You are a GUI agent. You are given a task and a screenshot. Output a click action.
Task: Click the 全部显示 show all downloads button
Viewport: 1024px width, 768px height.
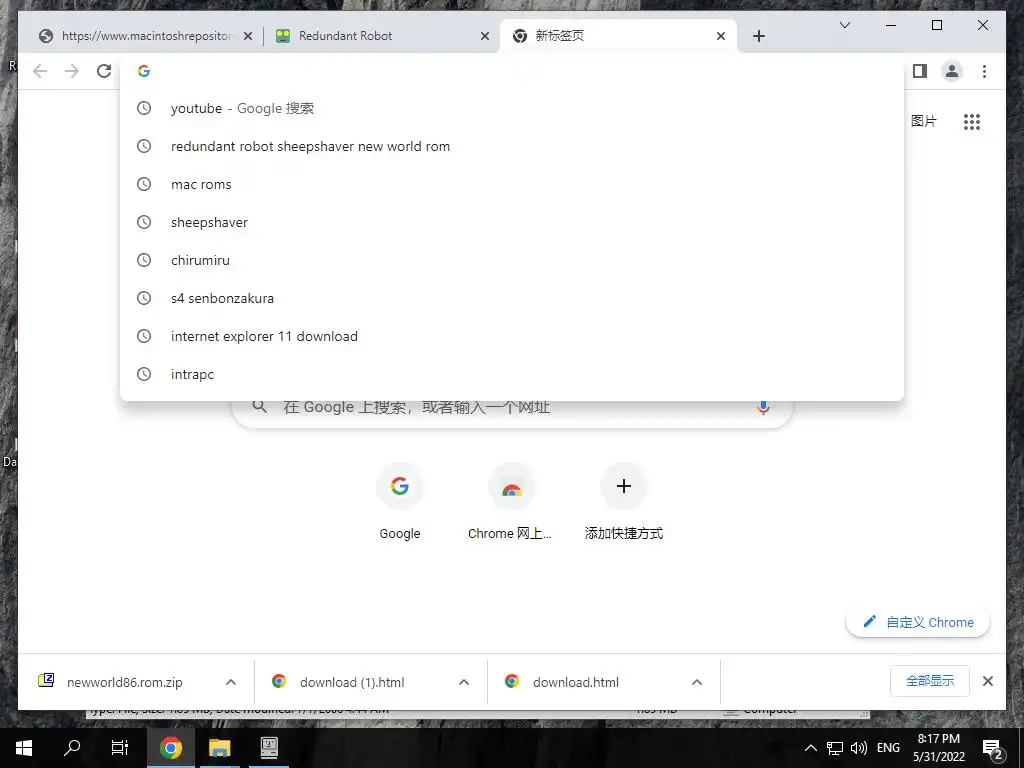(929, 681)
